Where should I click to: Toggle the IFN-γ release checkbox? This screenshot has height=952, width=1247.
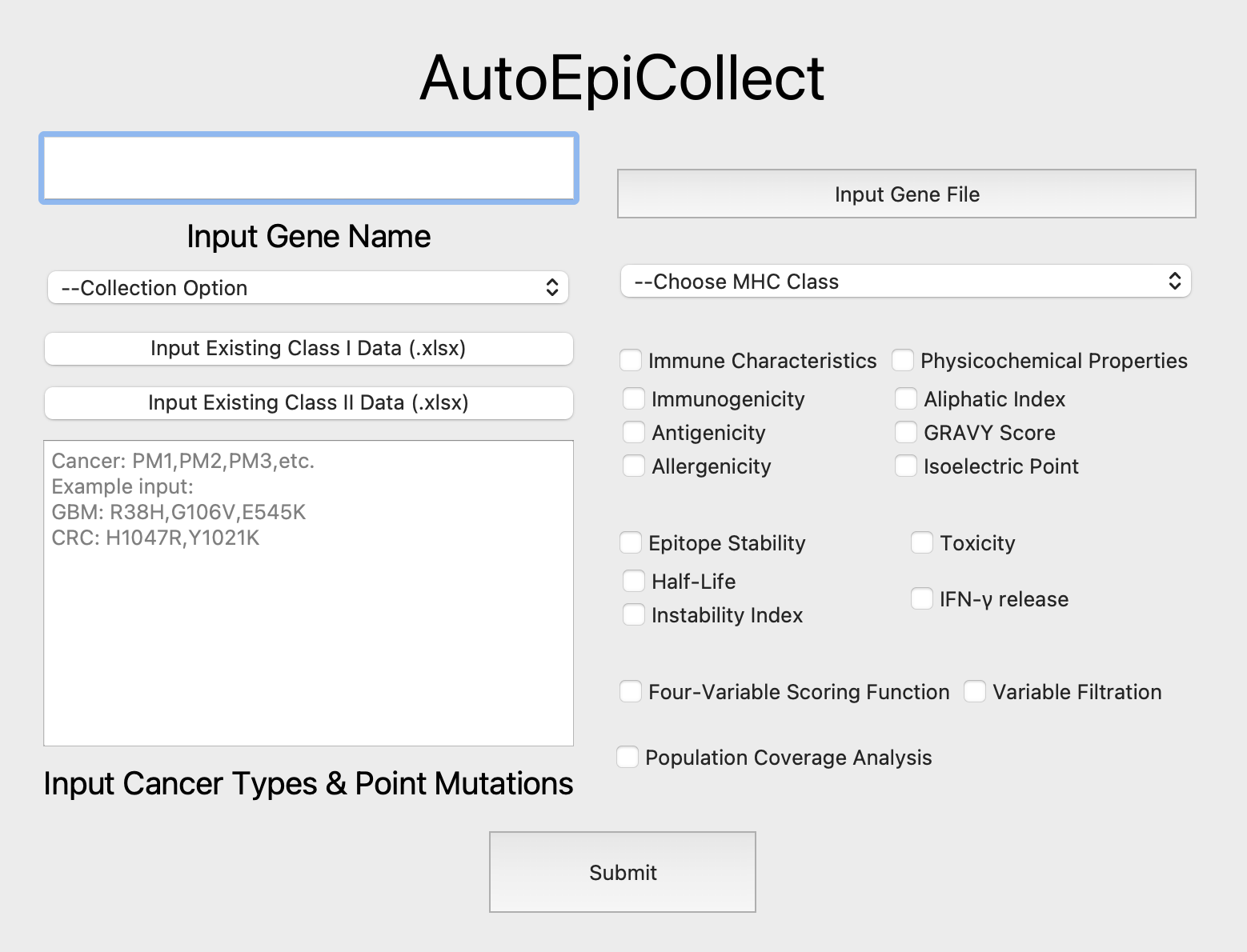pos(922,598)
